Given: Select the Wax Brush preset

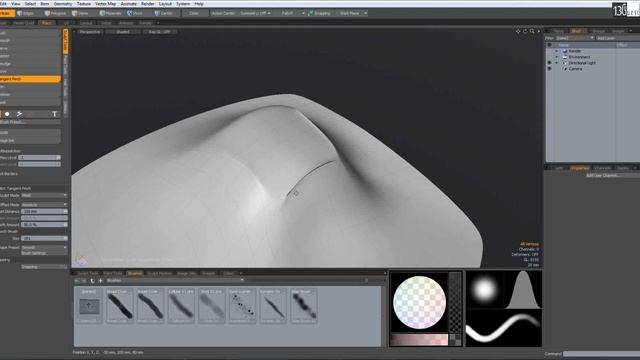Looking at the screenshot, I should [x=304, y=306].
